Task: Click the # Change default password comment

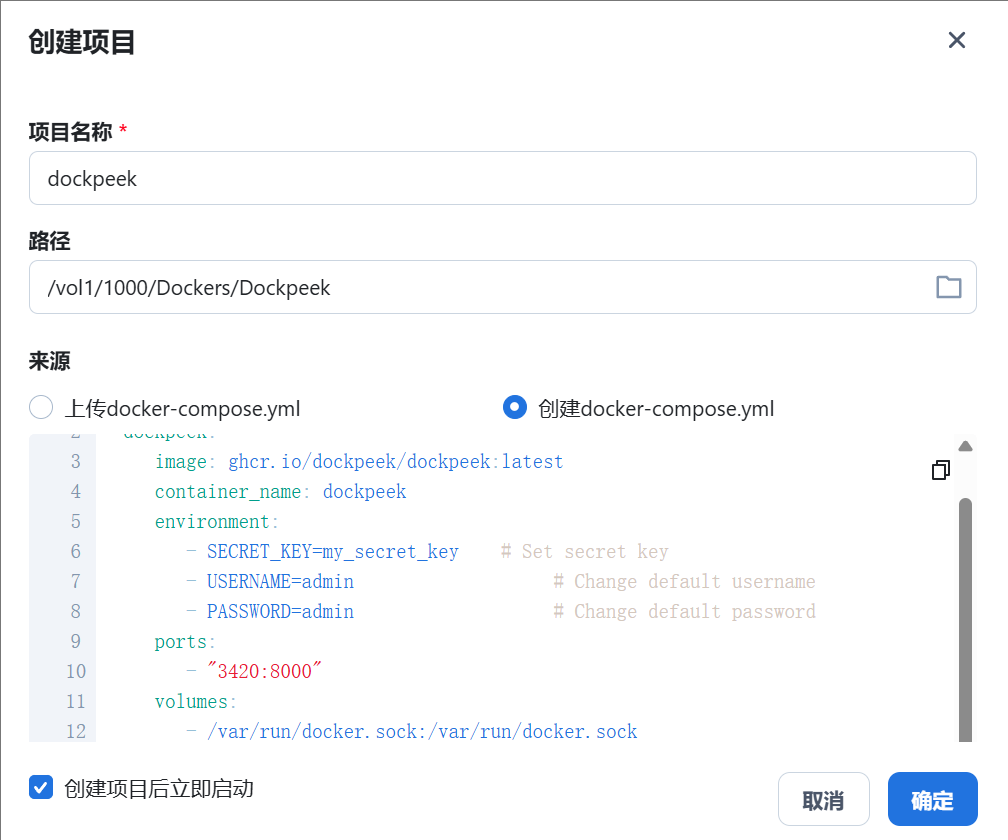Action: pos(684,611)
